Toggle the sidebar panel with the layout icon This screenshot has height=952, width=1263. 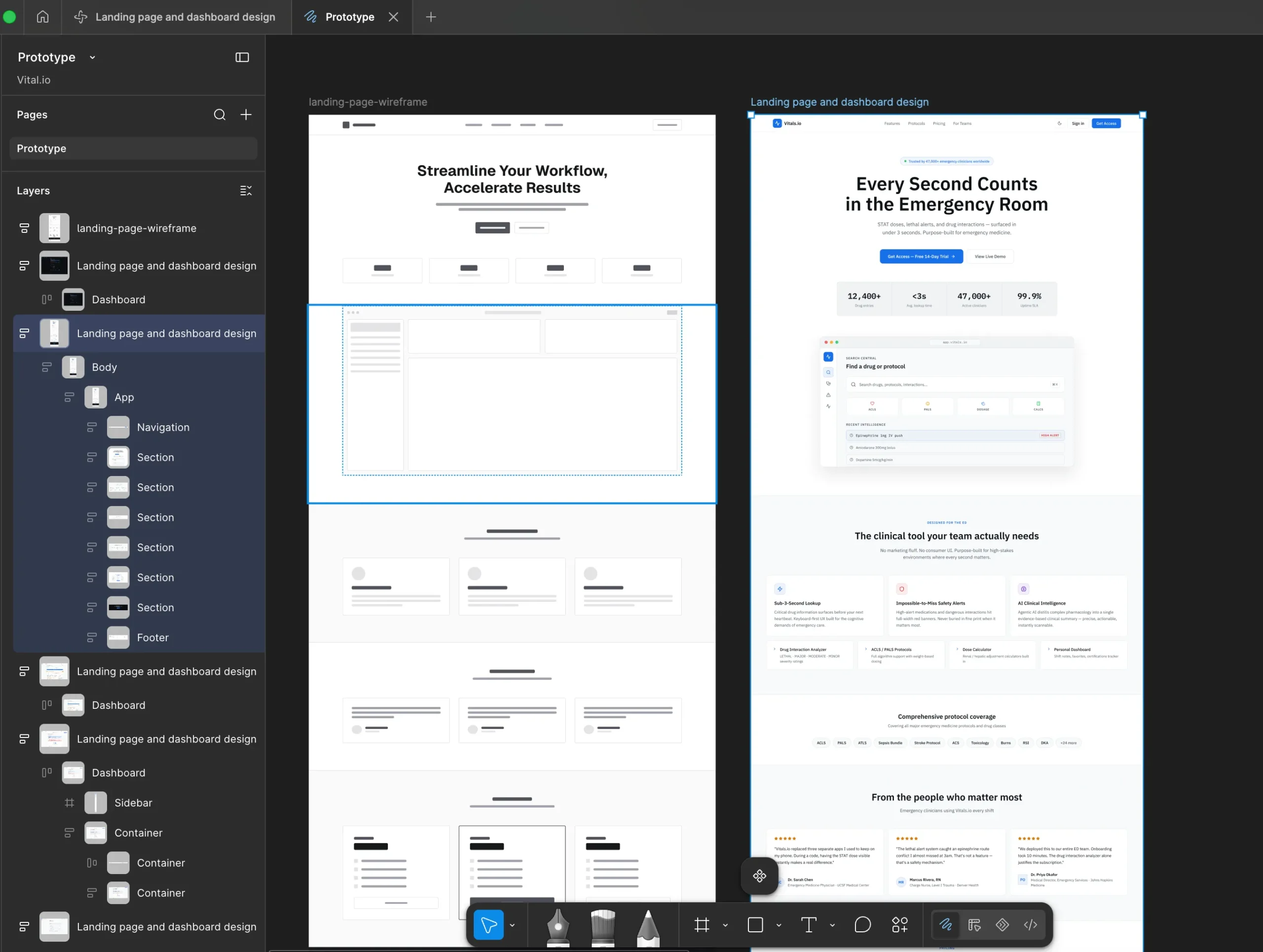point(242,57)
